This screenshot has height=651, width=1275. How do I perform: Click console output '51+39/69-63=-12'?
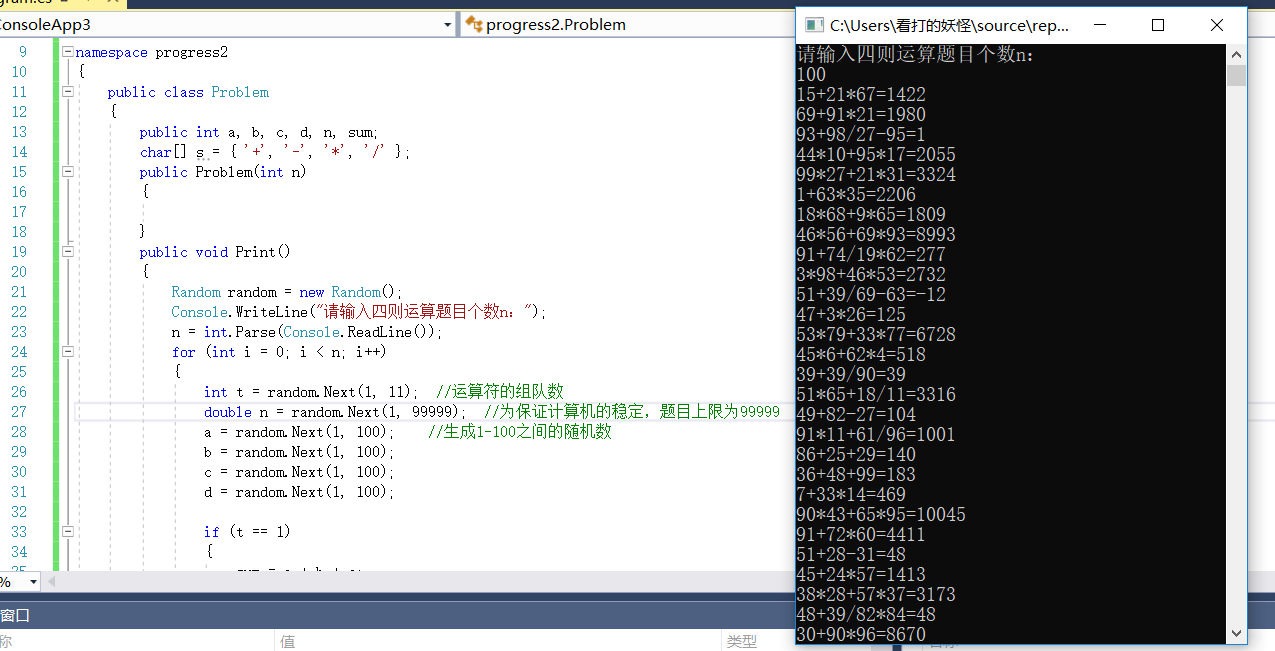871,295
